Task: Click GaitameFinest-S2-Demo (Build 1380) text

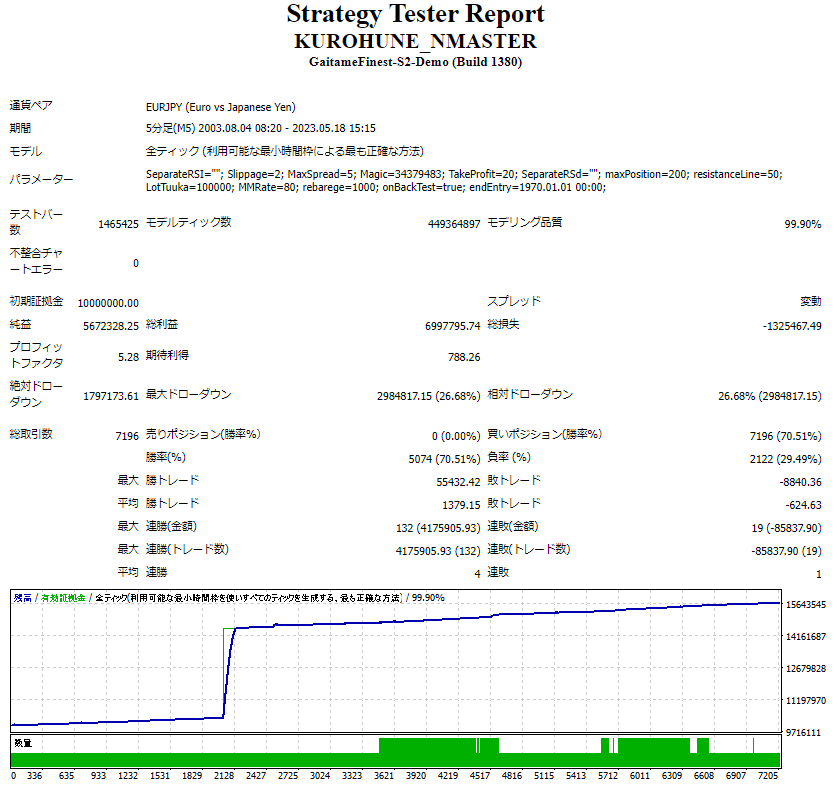Action: pos(415,62)
